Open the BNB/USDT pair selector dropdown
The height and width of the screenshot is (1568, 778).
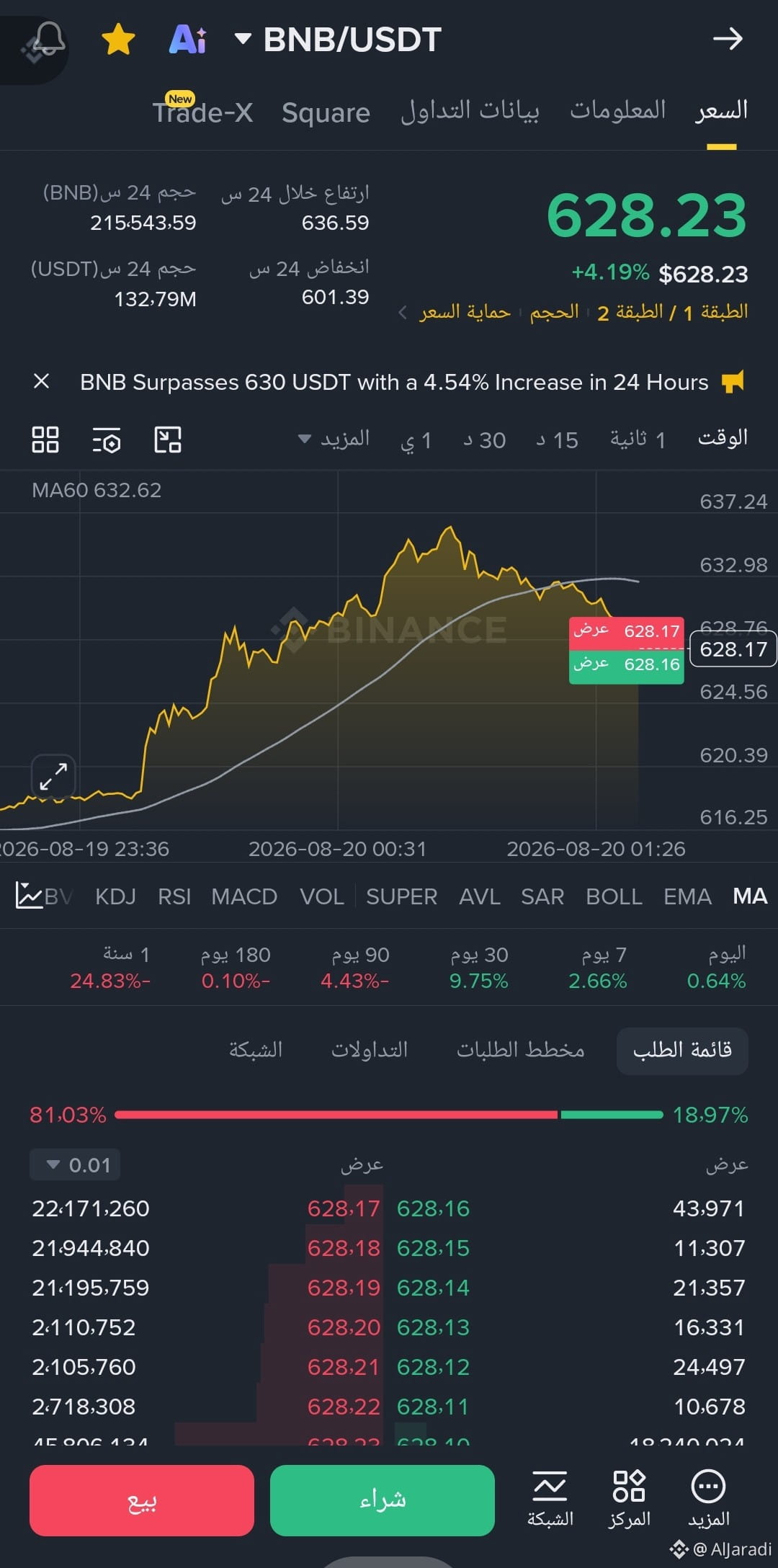click(338, 40)
